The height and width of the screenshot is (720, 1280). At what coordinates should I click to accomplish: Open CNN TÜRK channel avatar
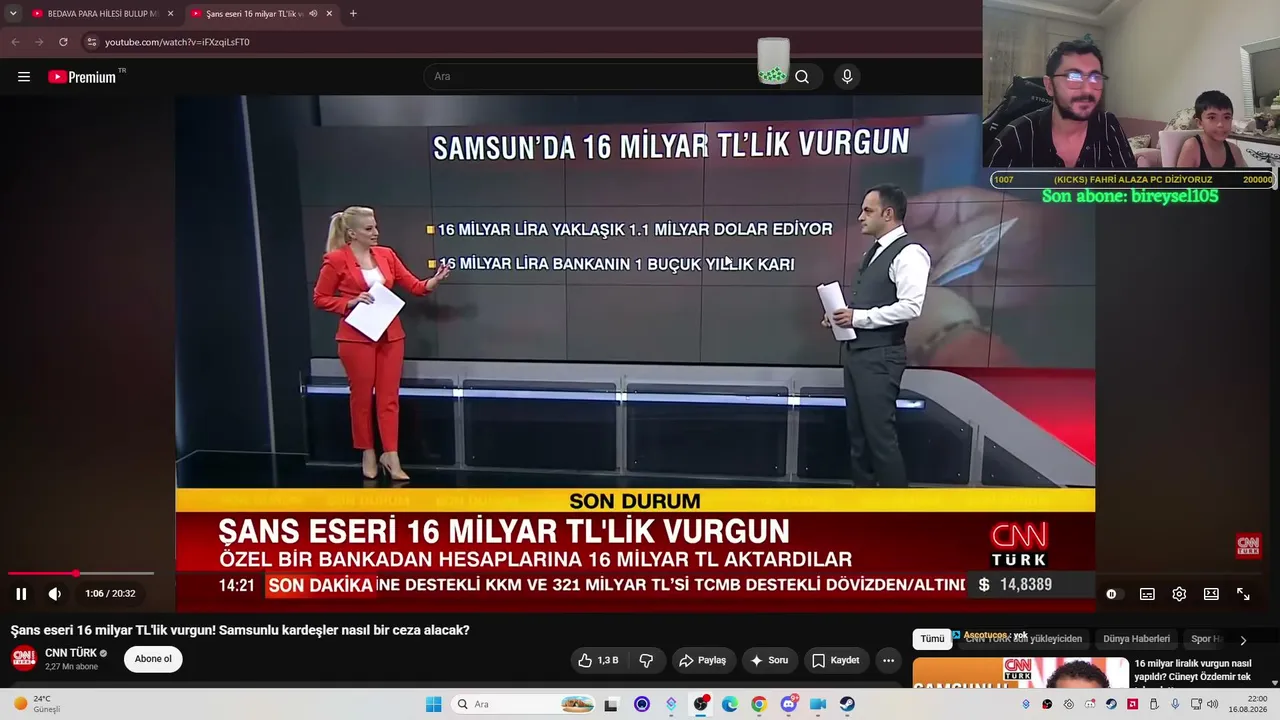[x=24, y=658]
